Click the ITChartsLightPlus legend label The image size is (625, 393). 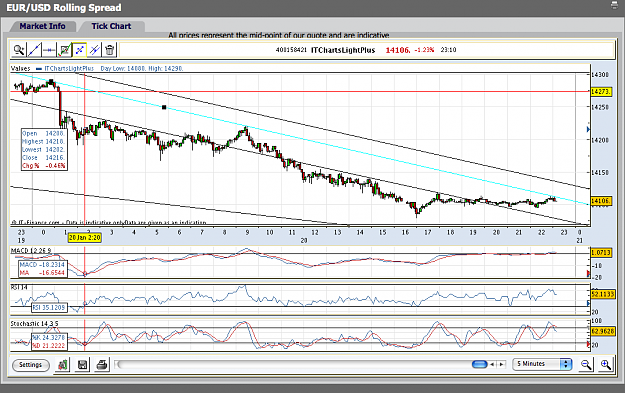pos(69,69)
